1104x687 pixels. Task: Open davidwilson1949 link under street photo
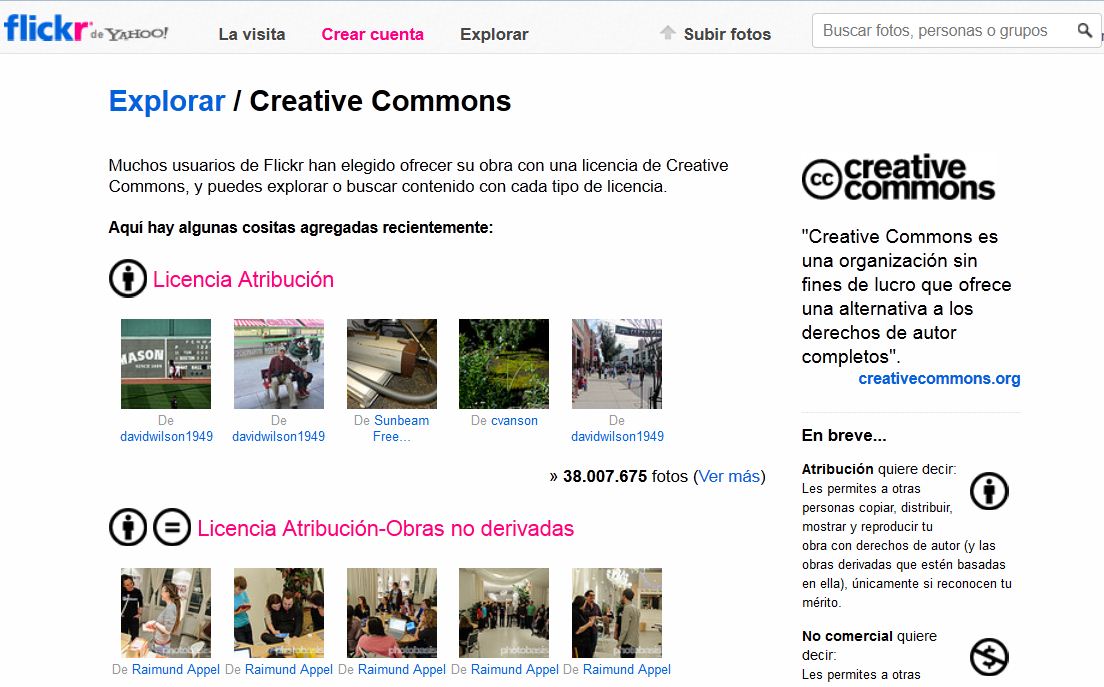pyautogui.click(x=617, y=436)
